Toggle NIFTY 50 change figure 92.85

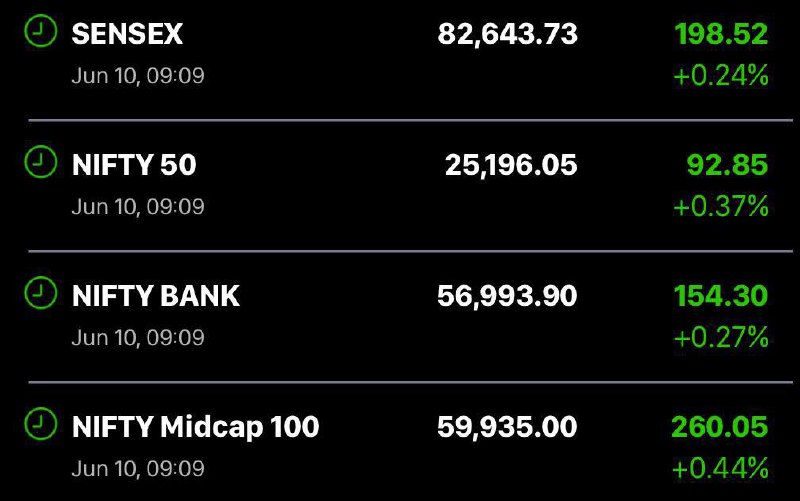click(x=728, y=165)
